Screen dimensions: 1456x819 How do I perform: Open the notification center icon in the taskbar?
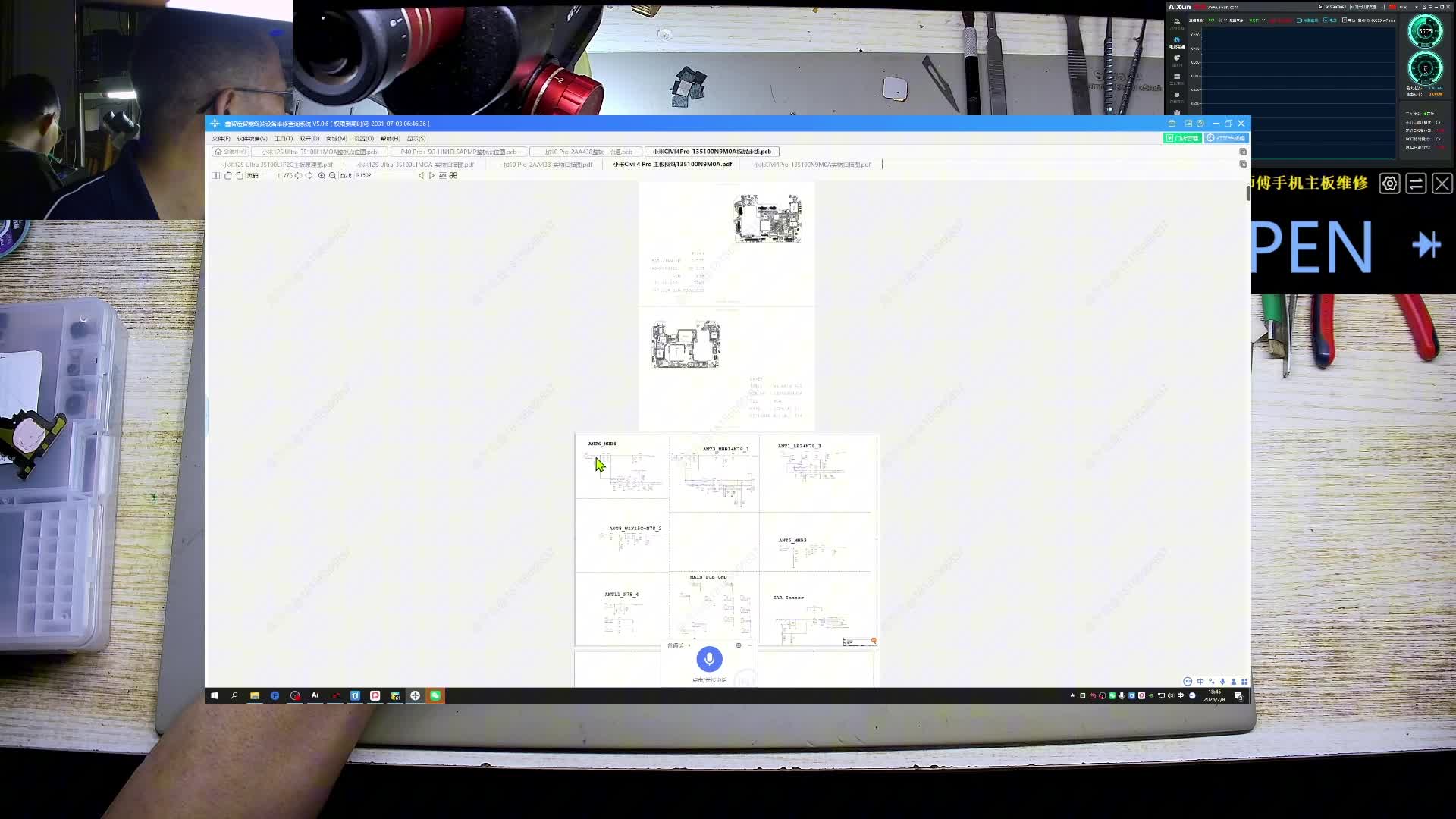tap(1238, 695)
